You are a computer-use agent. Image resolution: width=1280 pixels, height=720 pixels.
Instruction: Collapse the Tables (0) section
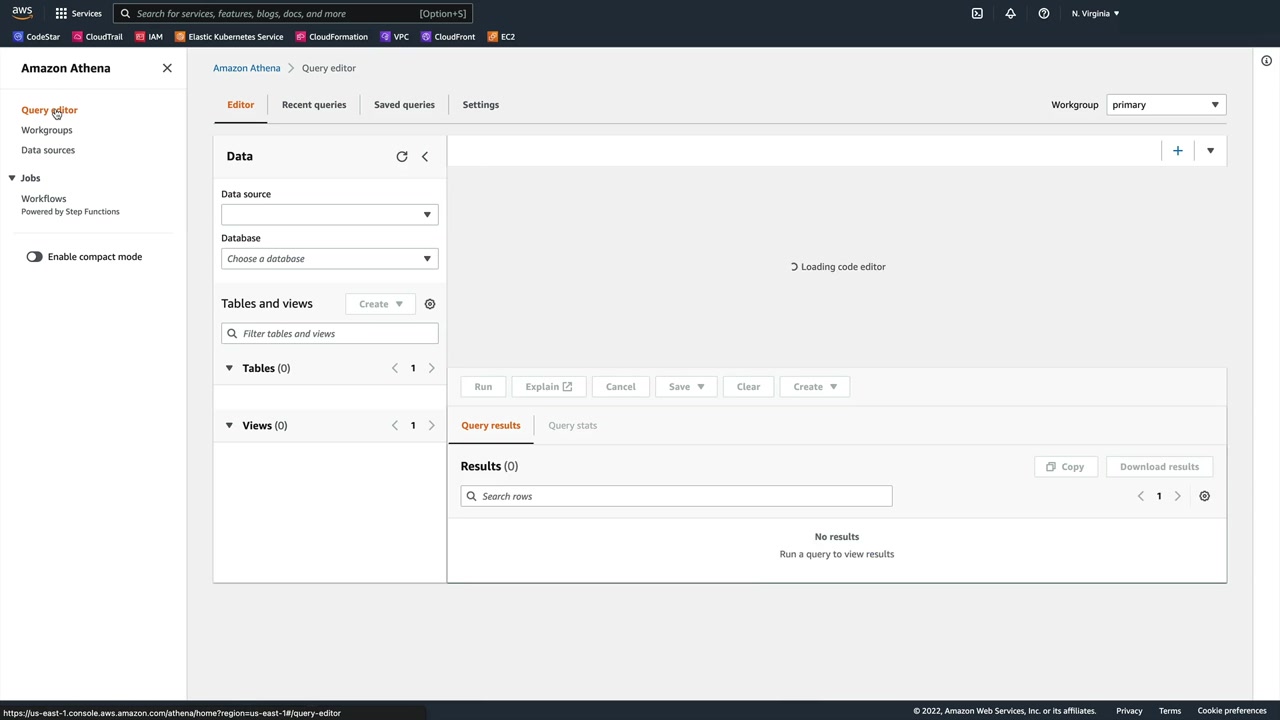(x=229, y=368)
